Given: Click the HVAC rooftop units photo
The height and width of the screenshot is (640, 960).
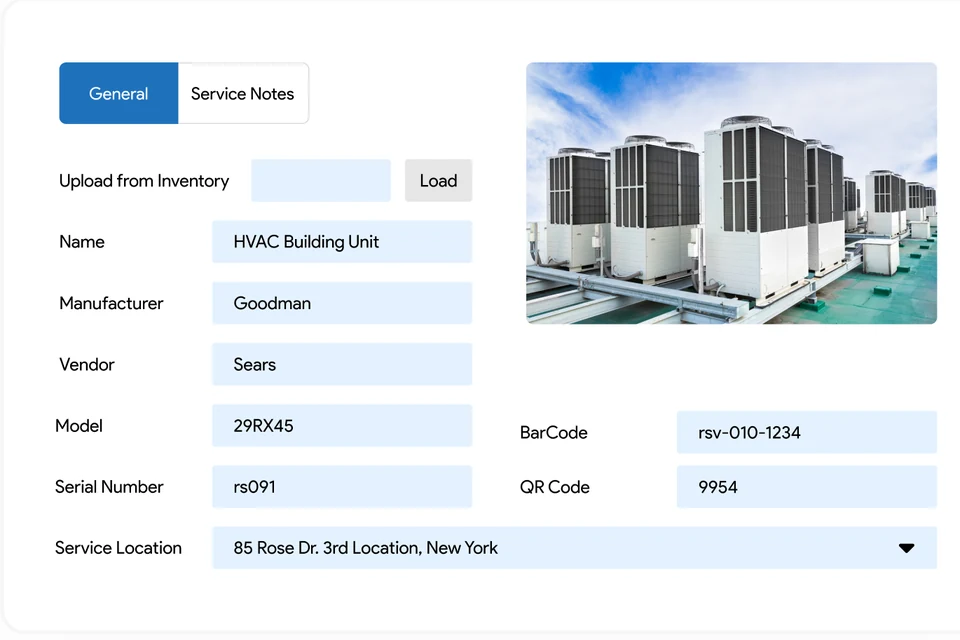Looking at the screenshot, I should tap(732, 193).
